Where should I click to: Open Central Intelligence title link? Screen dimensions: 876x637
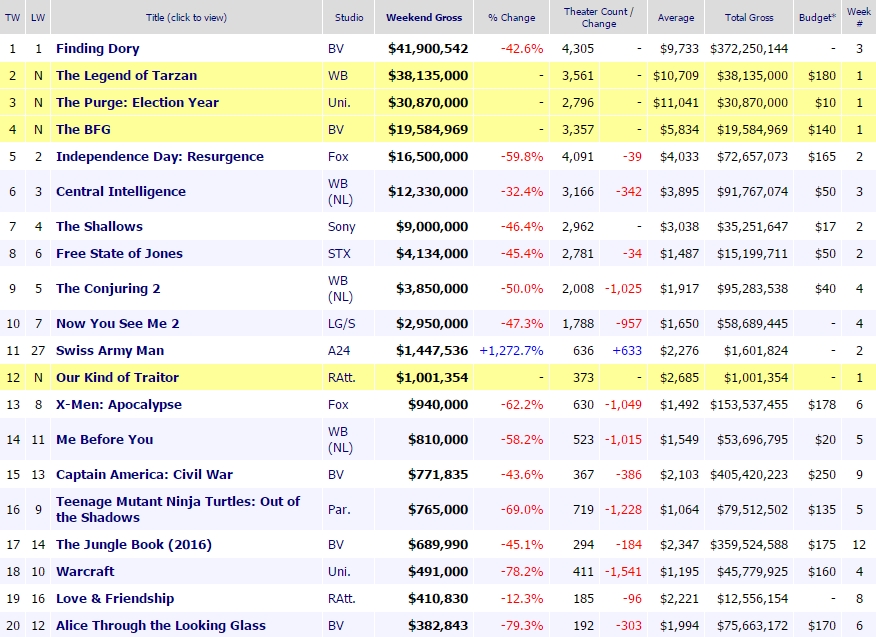(121, 191)
